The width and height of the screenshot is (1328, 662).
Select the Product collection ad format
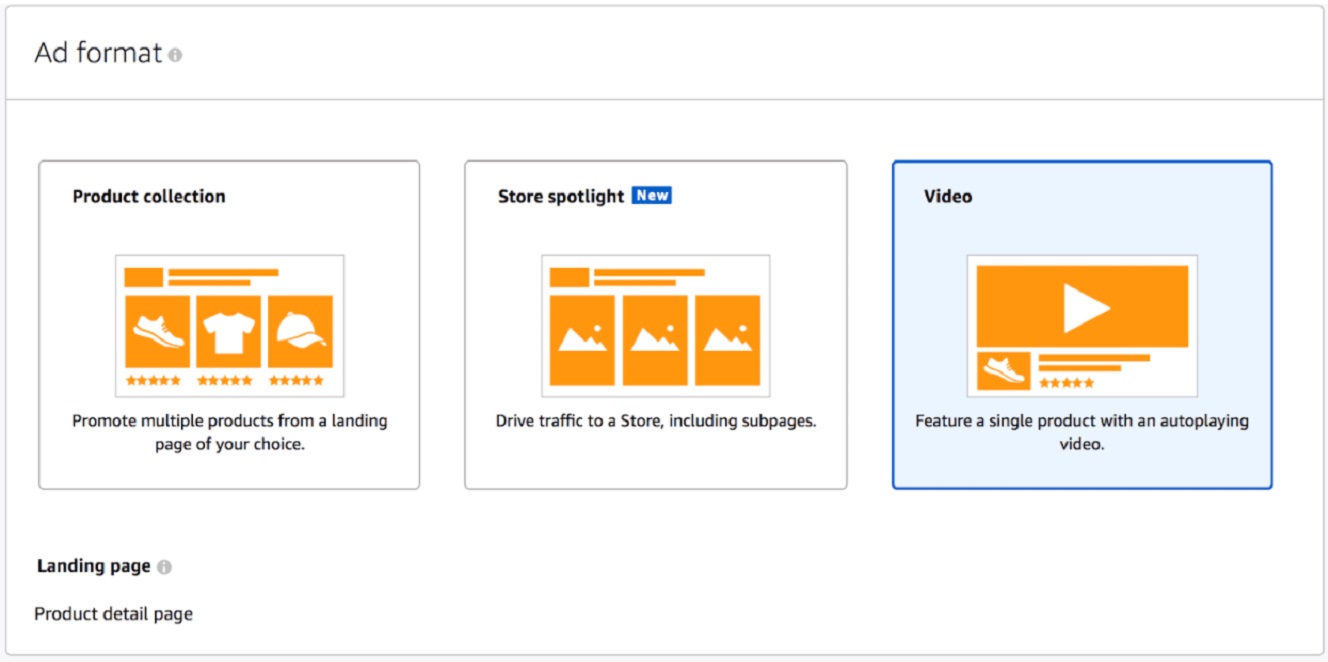point(229,322)
